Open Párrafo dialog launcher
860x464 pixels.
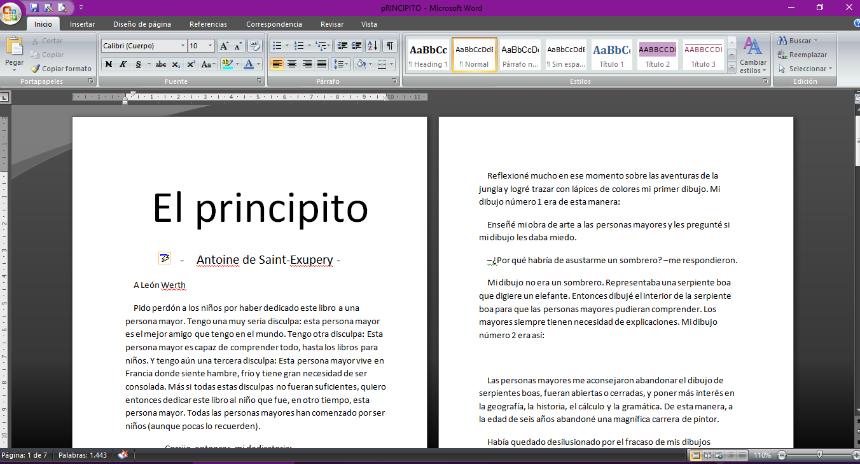click(394, 81)
